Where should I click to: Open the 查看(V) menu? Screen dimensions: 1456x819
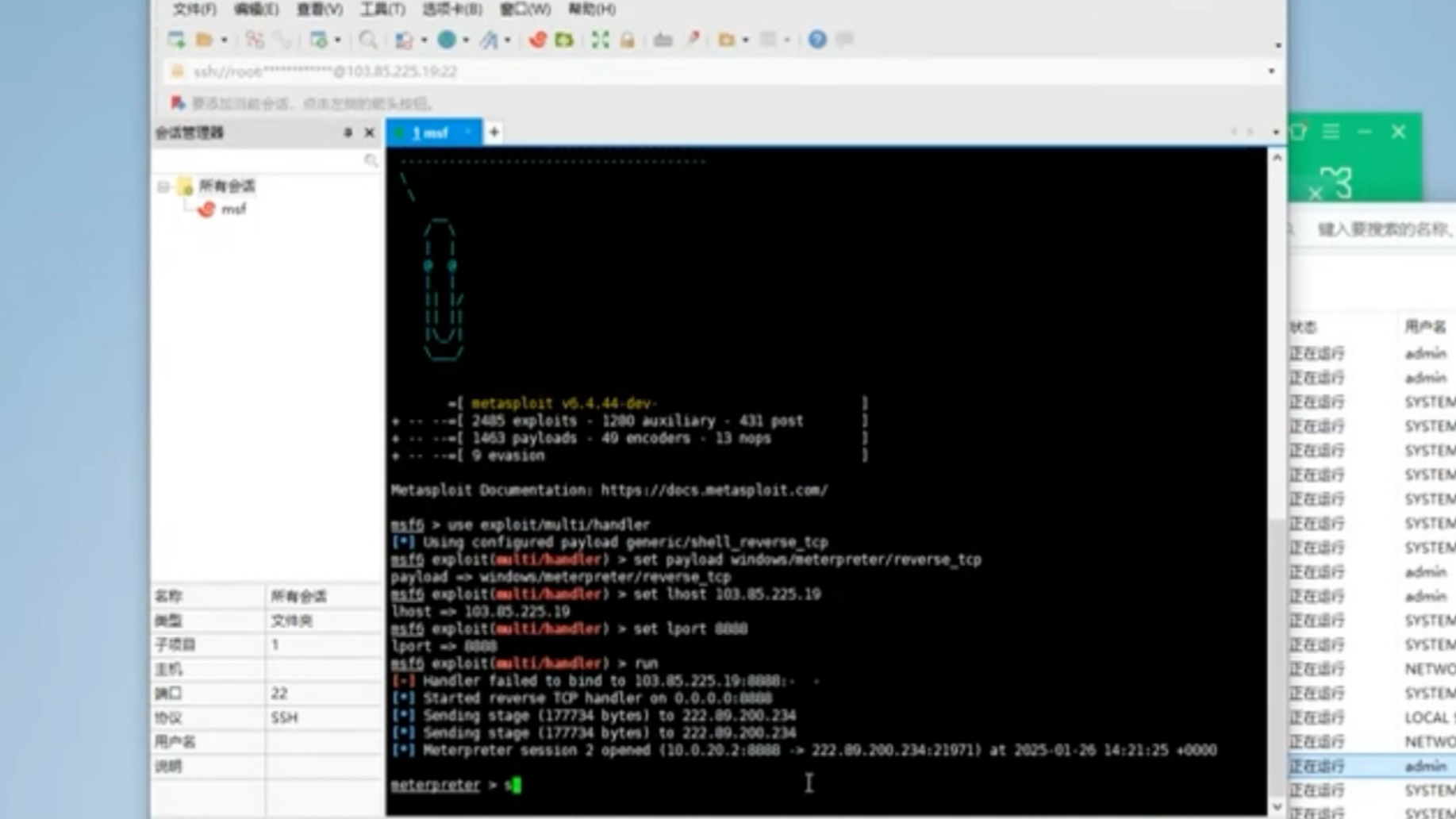pos(320,10)
